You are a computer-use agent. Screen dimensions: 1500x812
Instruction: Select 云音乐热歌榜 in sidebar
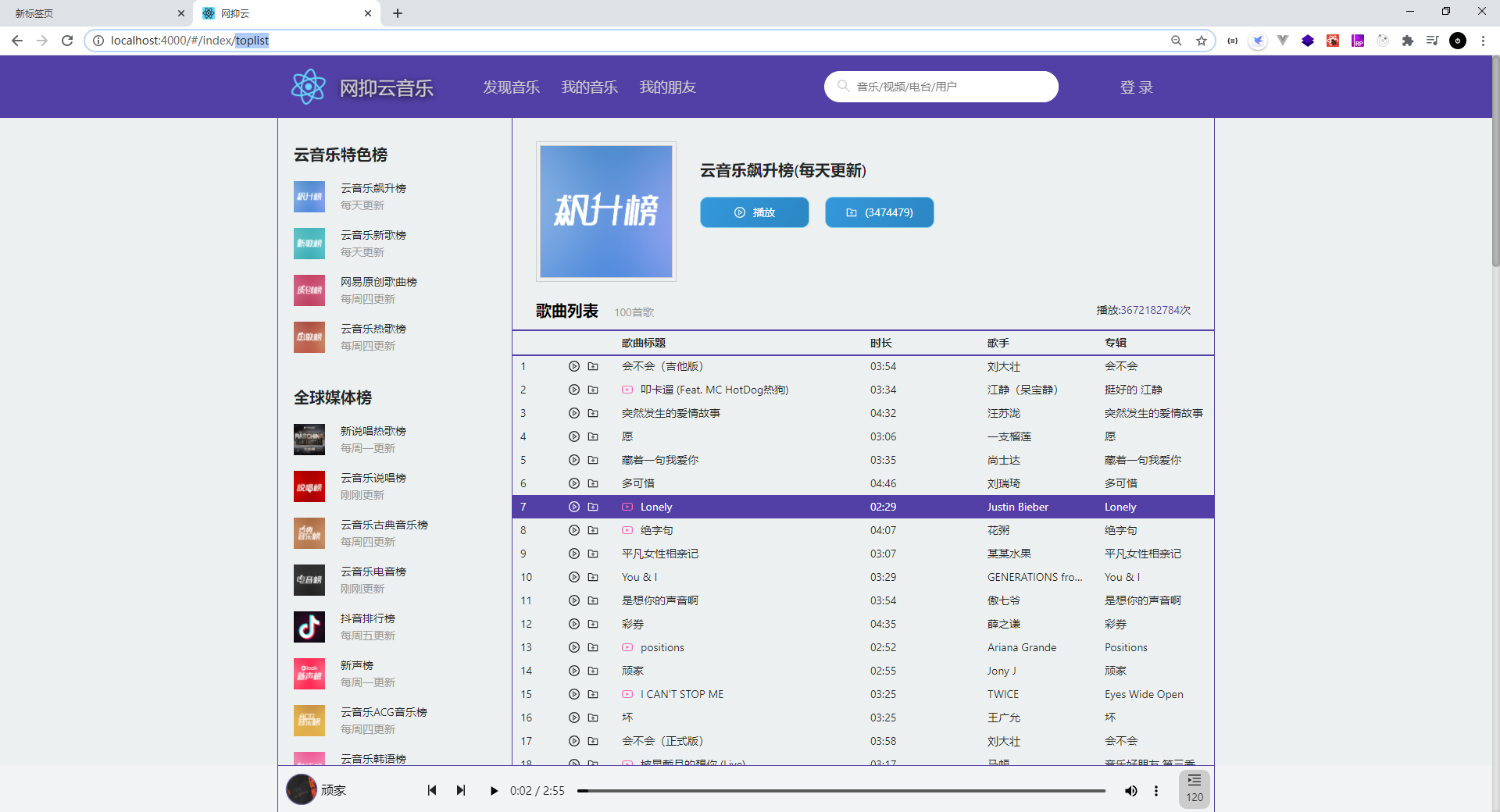click(x=373, y=329)
